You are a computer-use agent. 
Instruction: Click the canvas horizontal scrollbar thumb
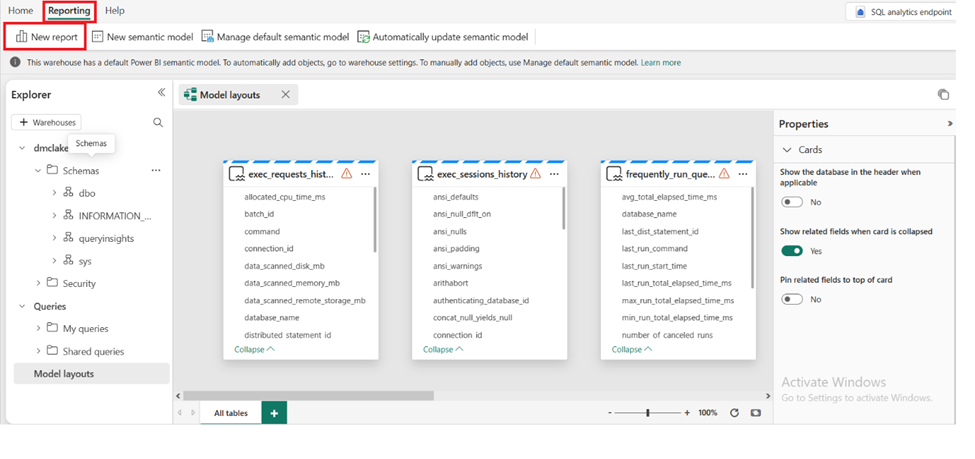[x=308, y=396]
